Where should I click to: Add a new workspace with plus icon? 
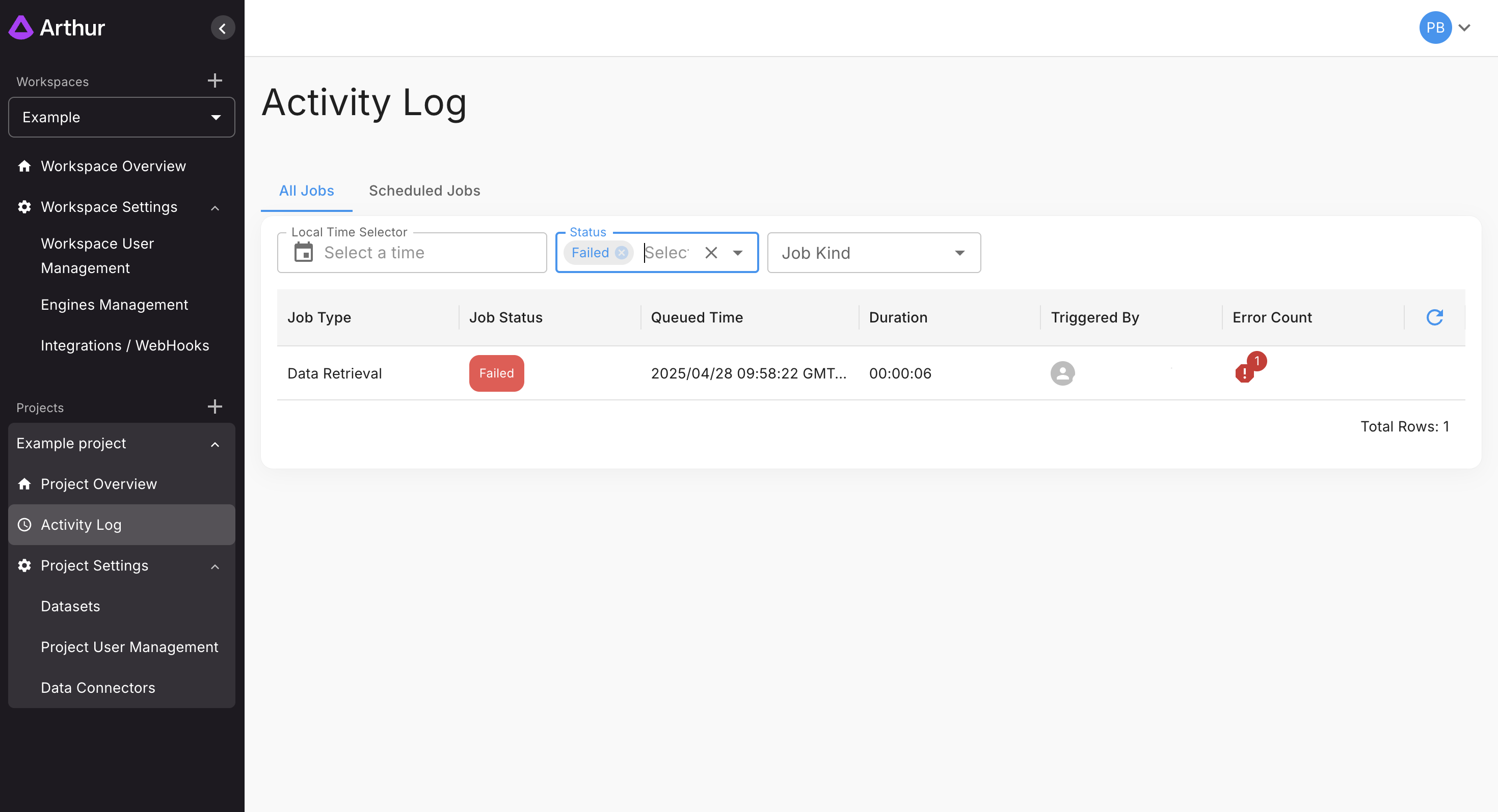(x=215, y=81)
